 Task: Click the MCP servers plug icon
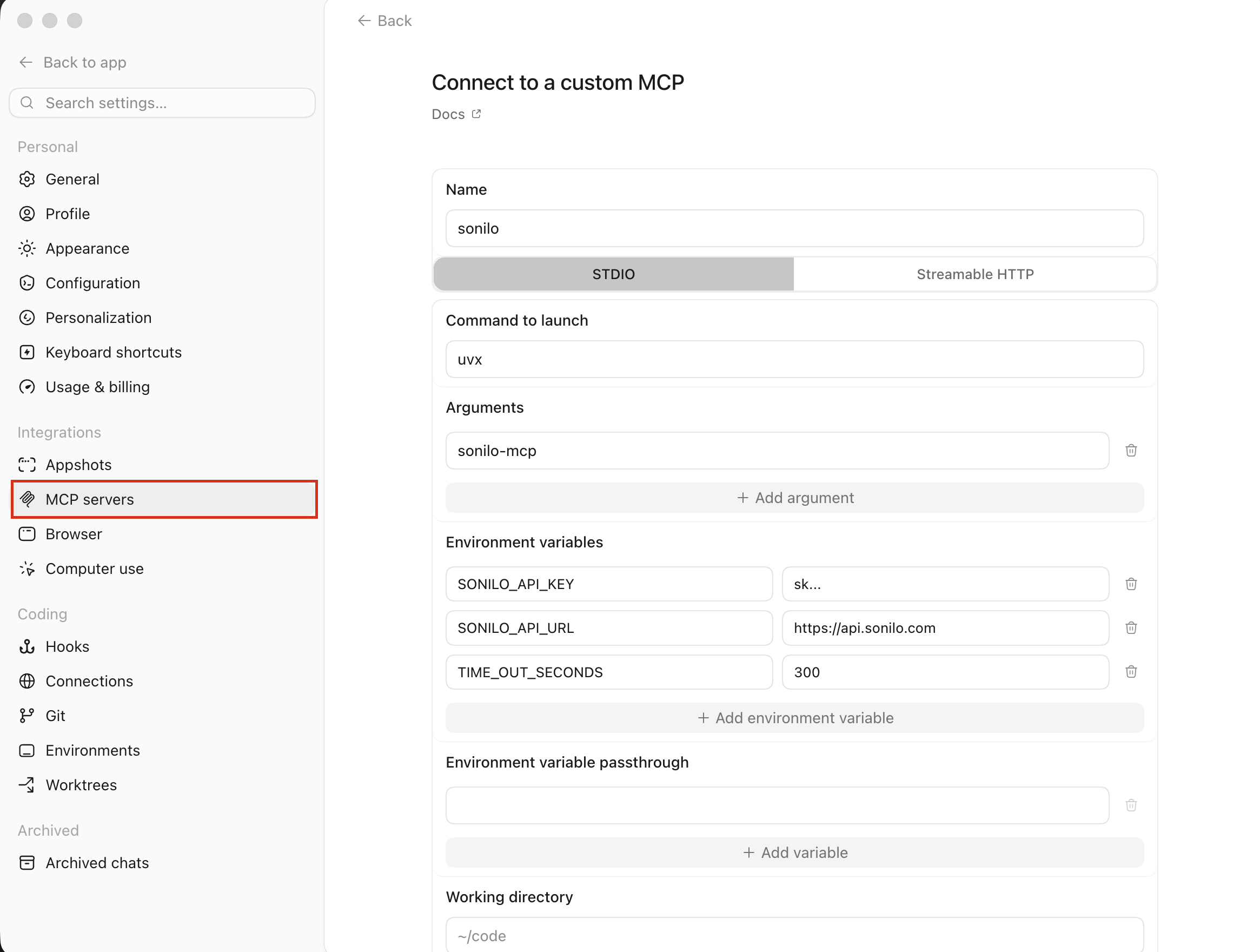[27, 499]
